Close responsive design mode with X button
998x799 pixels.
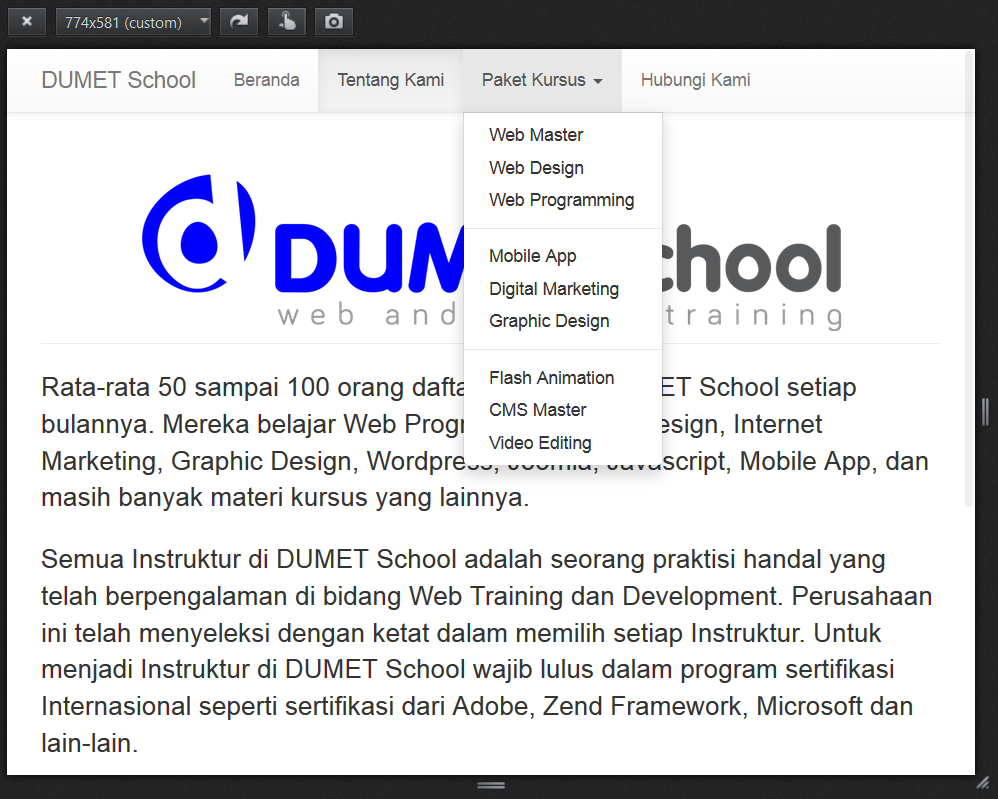[27, 22]
